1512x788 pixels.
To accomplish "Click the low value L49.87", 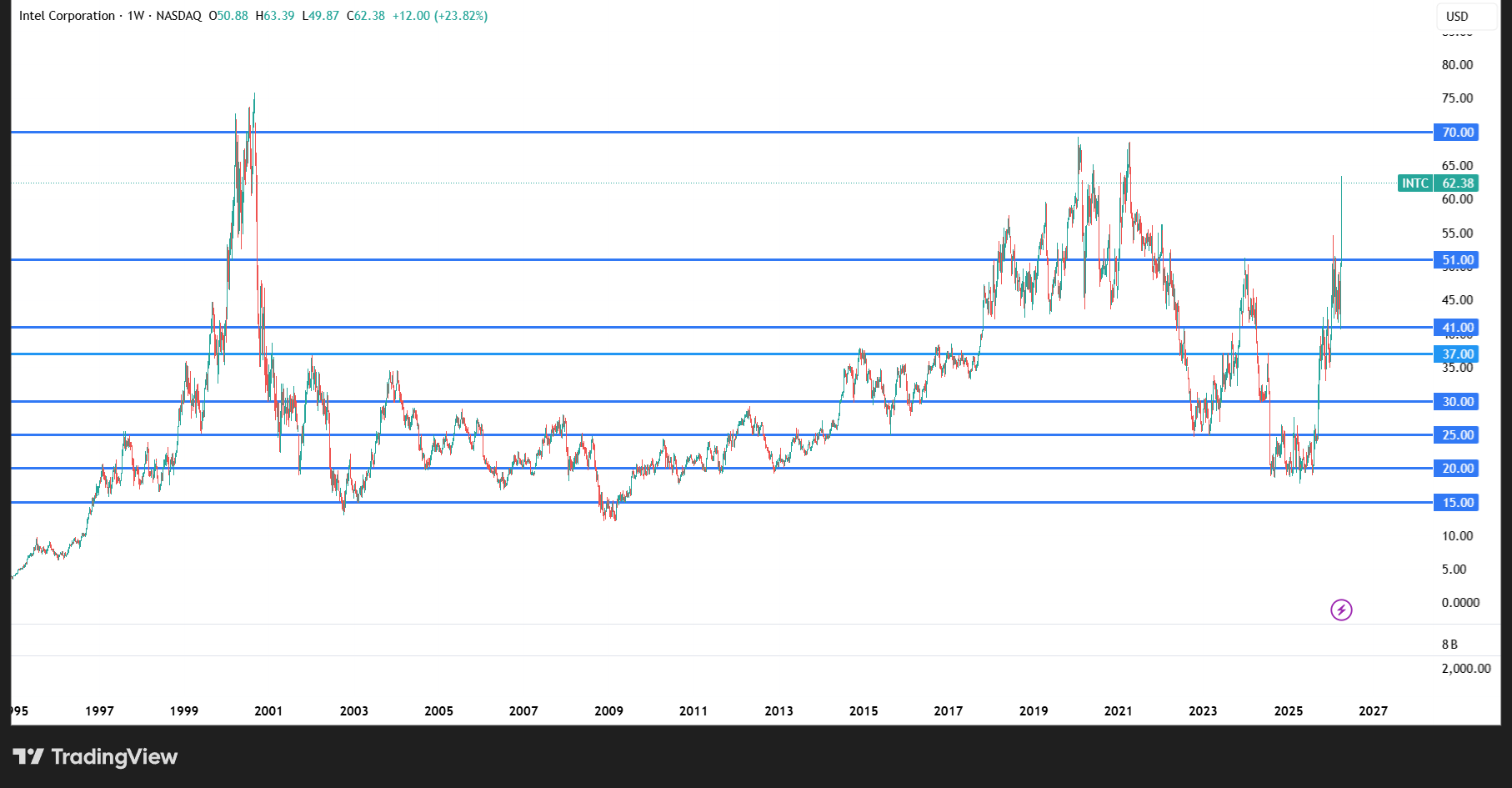I will (x=320, y=16).
